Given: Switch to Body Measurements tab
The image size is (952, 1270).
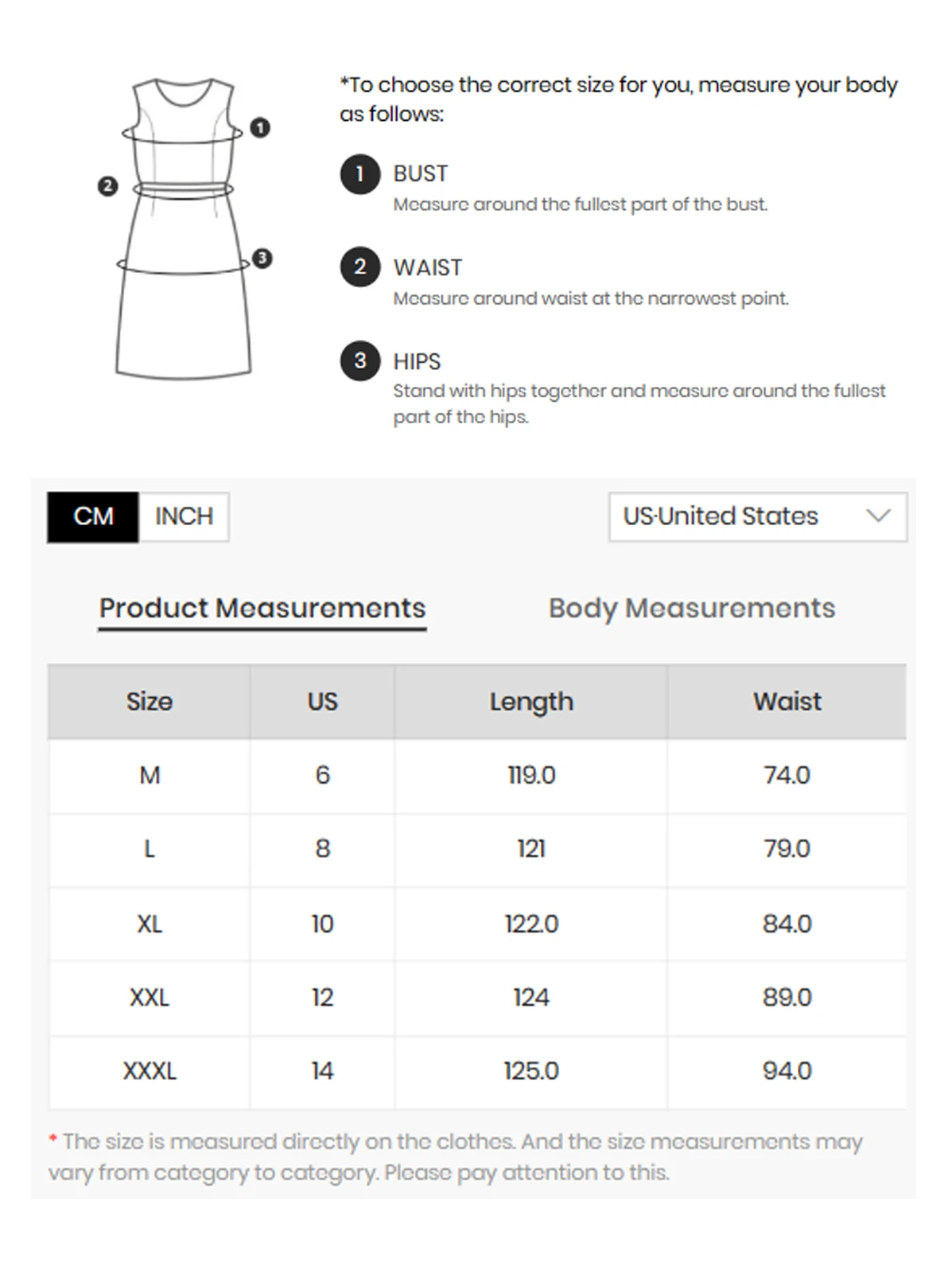Looking at the screenshot, I should (691, 609).
